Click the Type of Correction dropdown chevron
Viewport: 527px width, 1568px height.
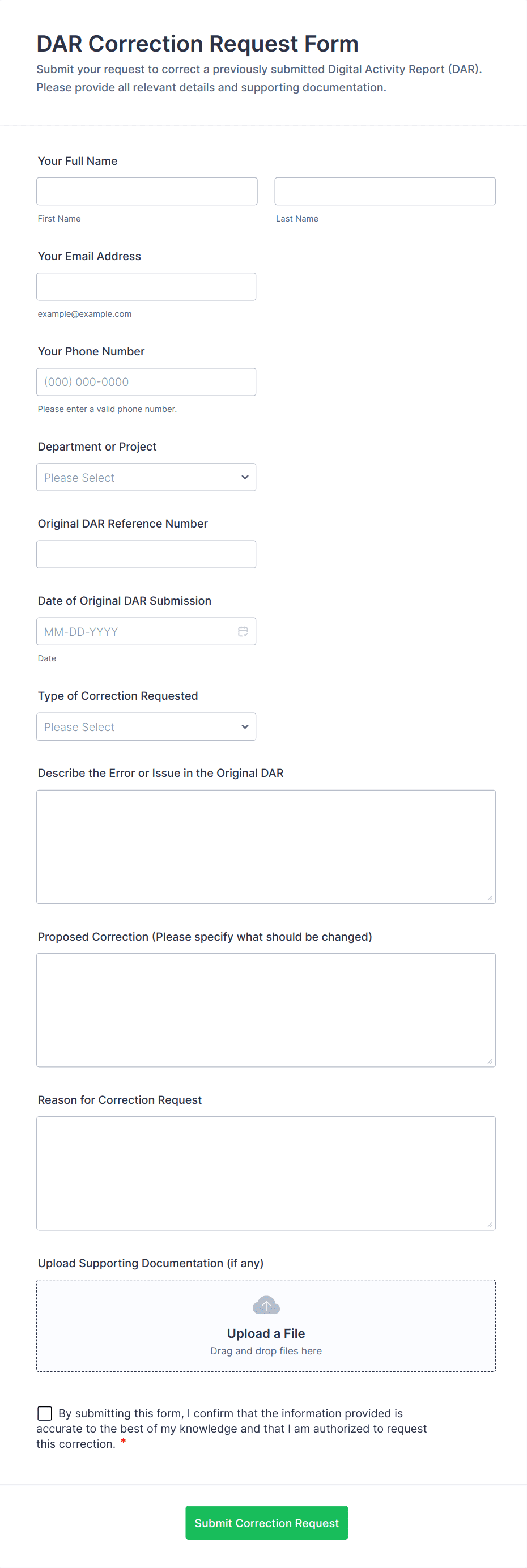point(245,727)
